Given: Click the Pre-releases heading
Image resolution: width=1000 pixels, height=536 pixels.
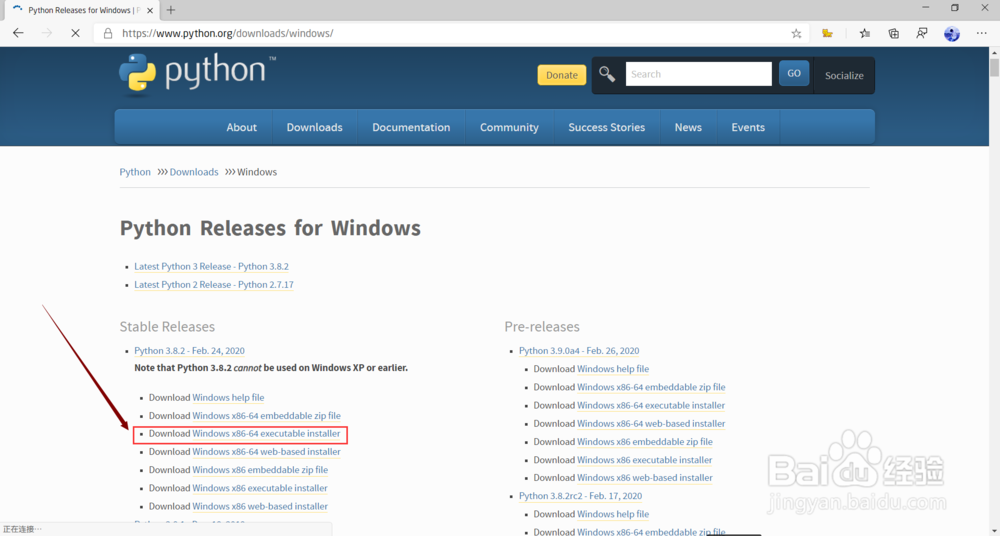Looking at the screenshot, I should (x=542, y=326).
